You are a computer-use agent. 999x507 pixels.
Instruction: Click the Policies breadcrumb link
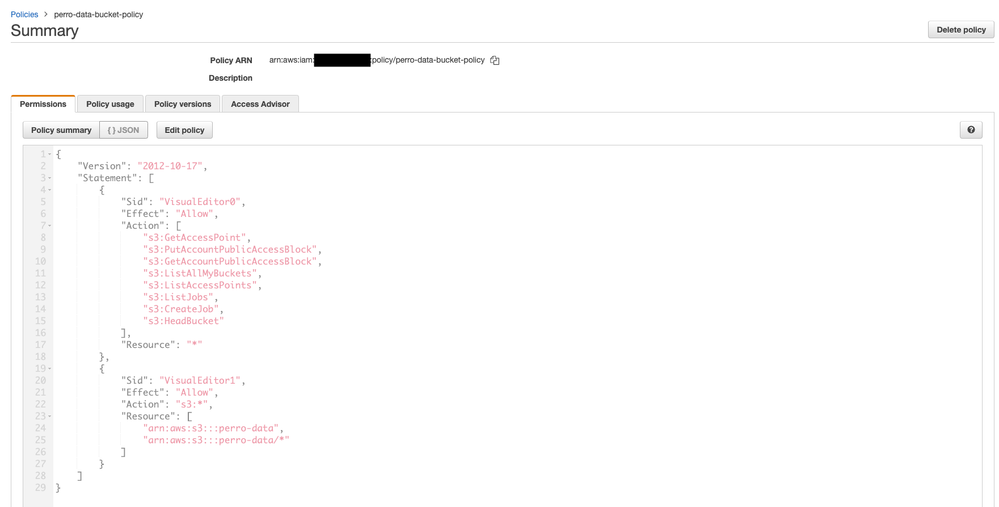point(24,14)
